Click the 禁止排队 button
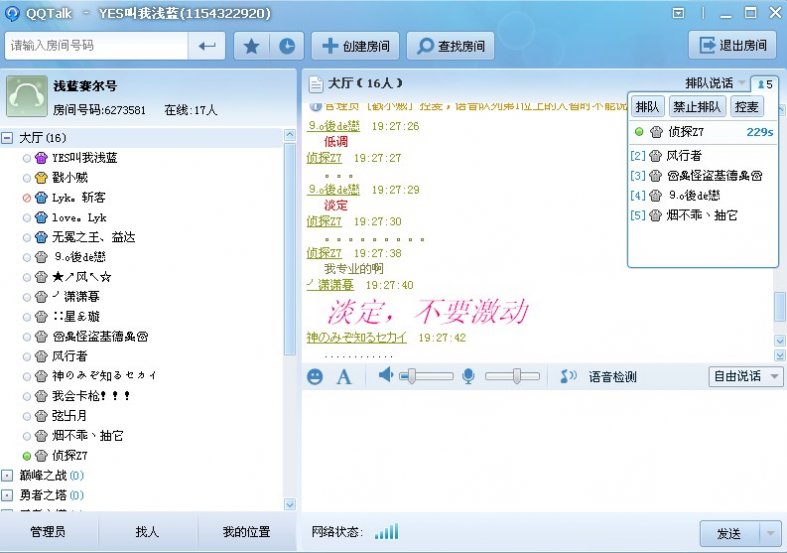 pos(697,107)
